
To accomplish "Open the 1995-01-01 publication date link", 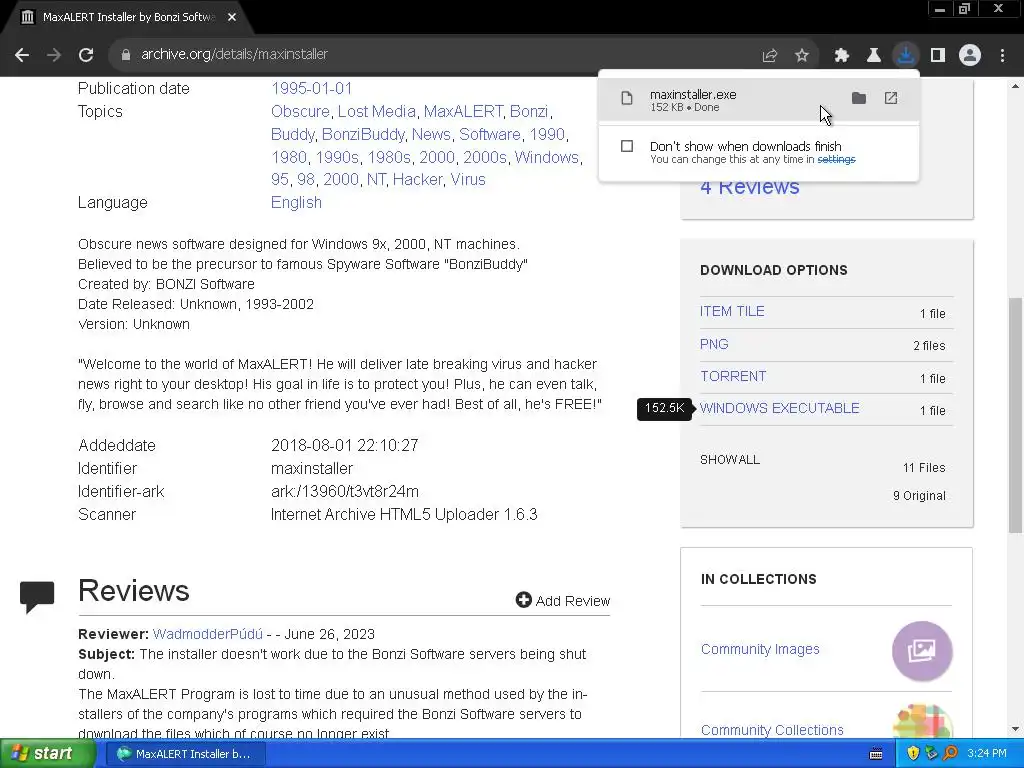I will click(312, 88).
